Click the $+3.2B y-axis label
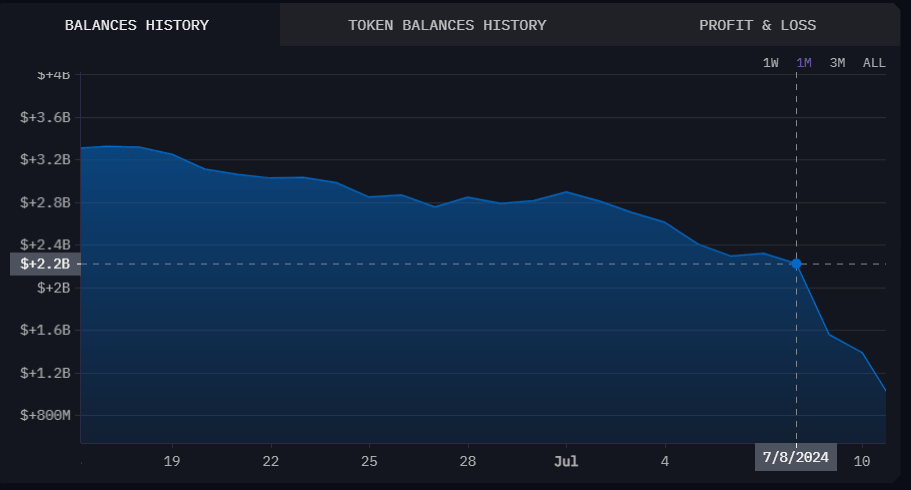Viewport: 911px width, 490px height. [x=45, y=160]
